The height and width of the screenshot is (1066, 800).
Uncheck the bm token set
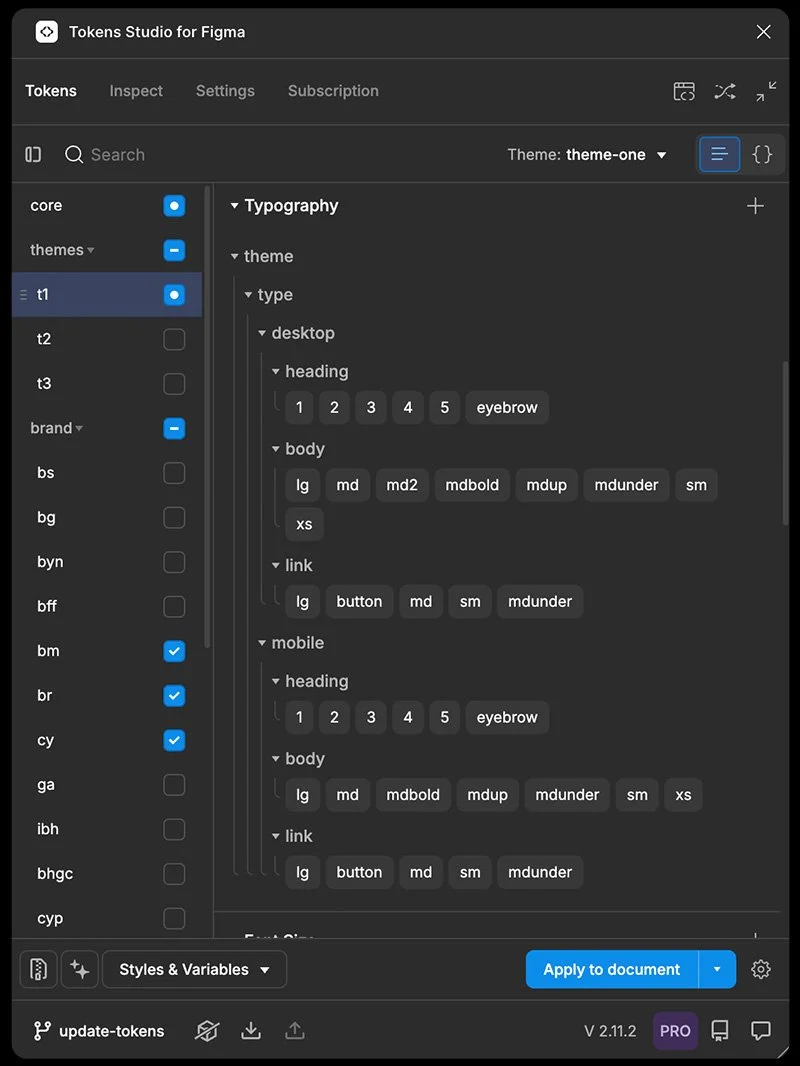(174, 651)
